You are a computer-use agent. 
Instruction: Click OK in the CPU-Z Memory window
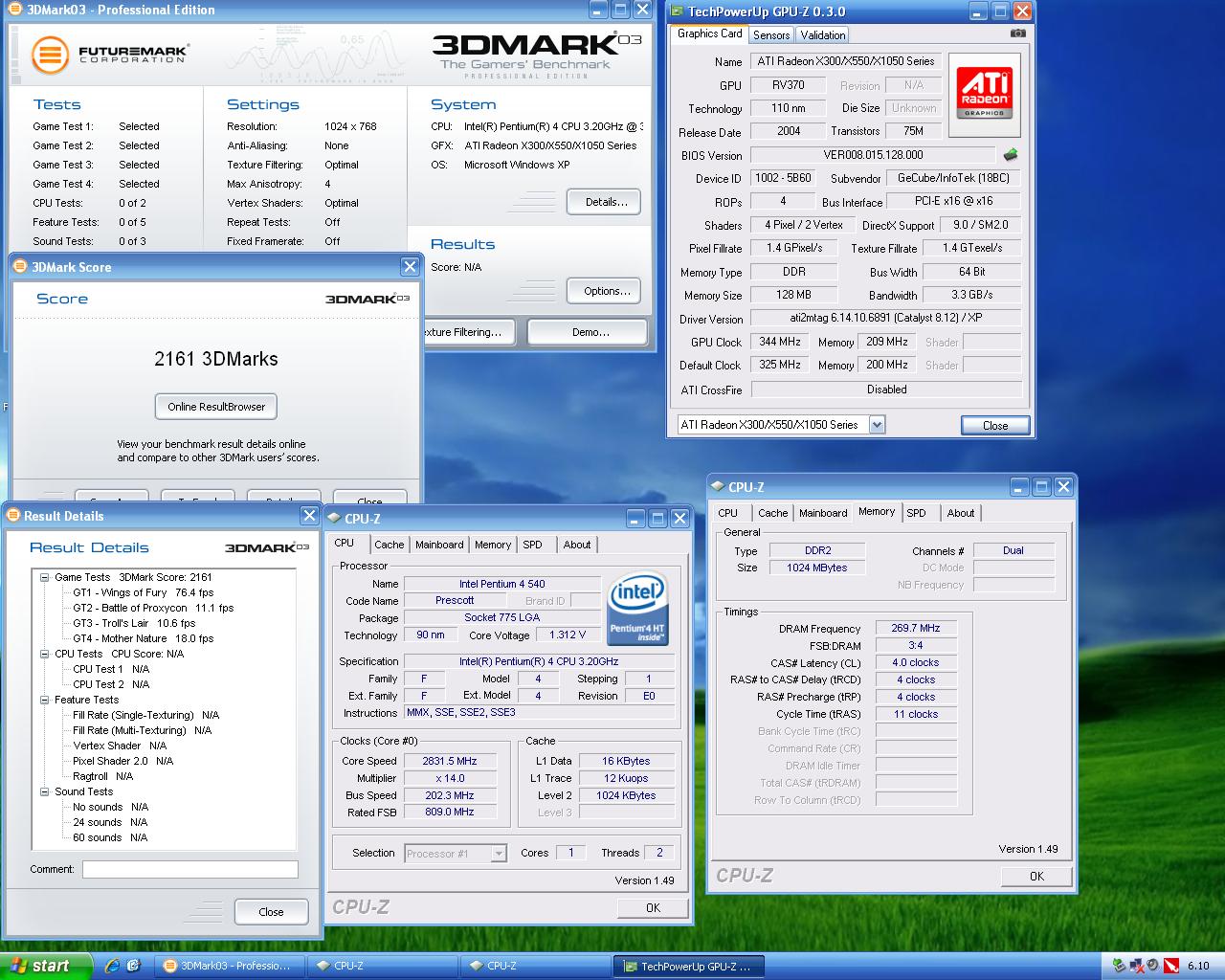1036,877
